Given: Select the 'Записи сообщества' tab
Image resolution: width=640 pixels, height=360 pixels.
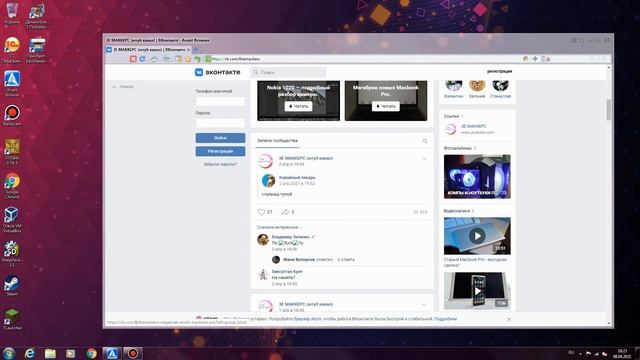Looking at the screenshot, I should 277,140.
